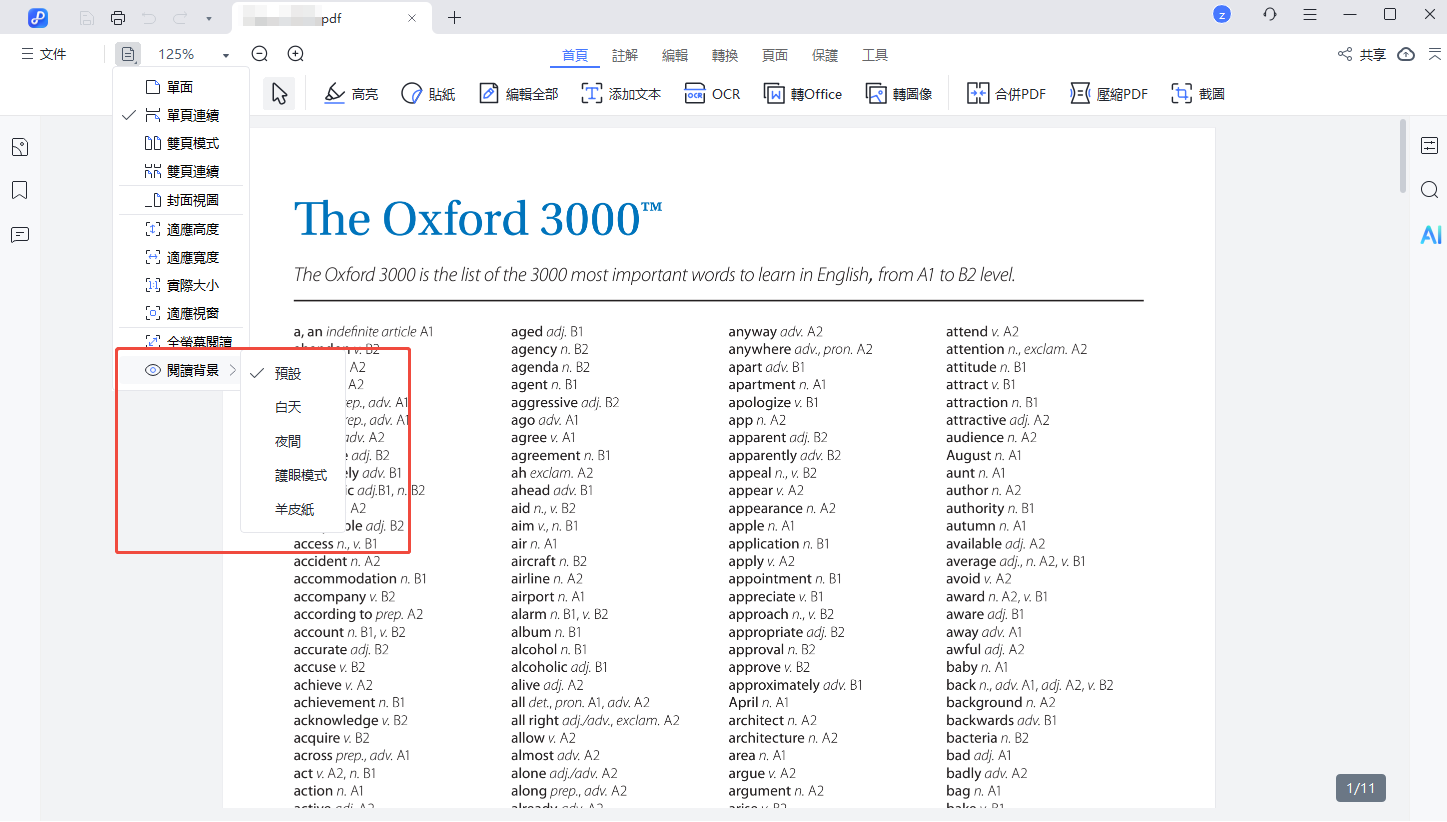Select 雙頁模式 two-page mode
This screenshot has height=822, width=1447.
click(x=181, y=143)
